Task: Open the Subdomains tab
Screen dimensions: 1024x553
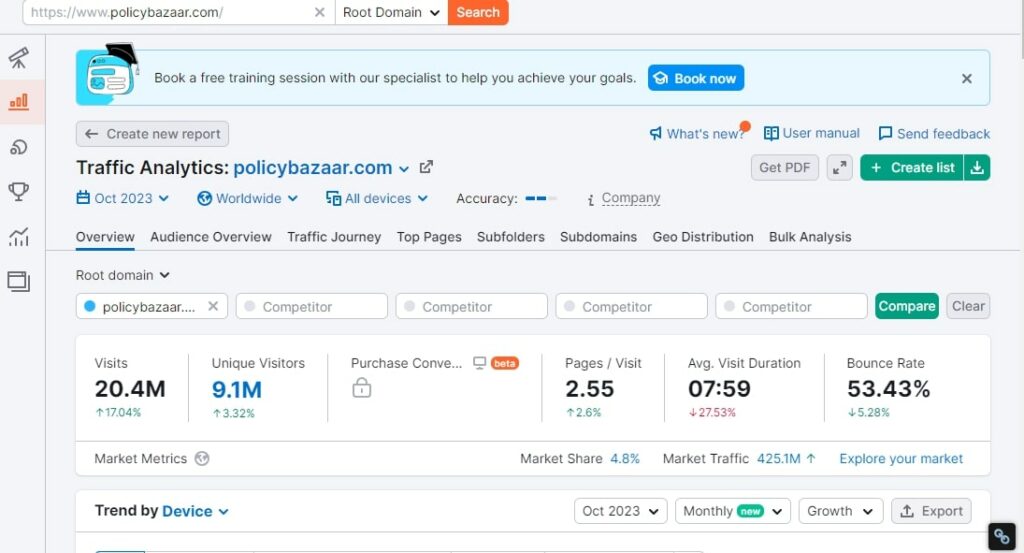Action: [598, 237]
